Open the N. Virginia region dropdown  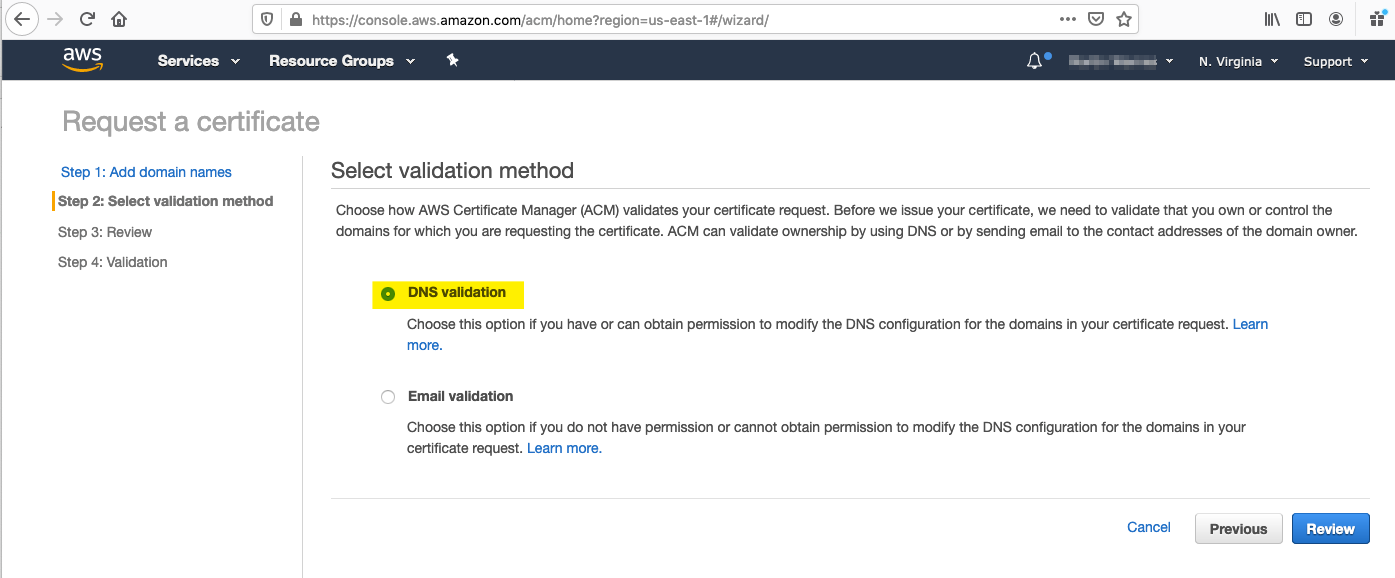click(x=1239, y=61)
